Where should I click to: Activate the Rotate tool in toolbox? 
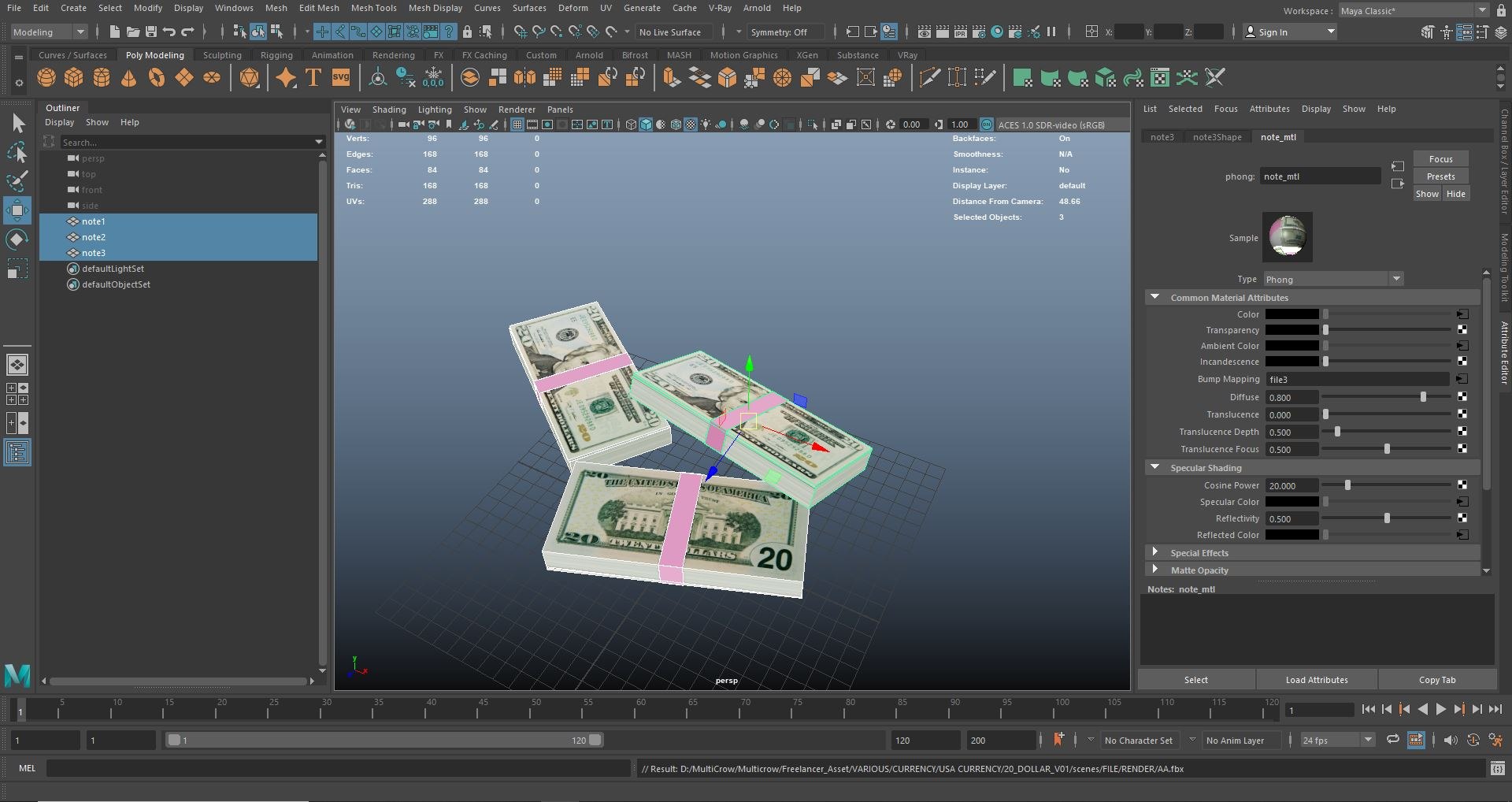point(17,239)
